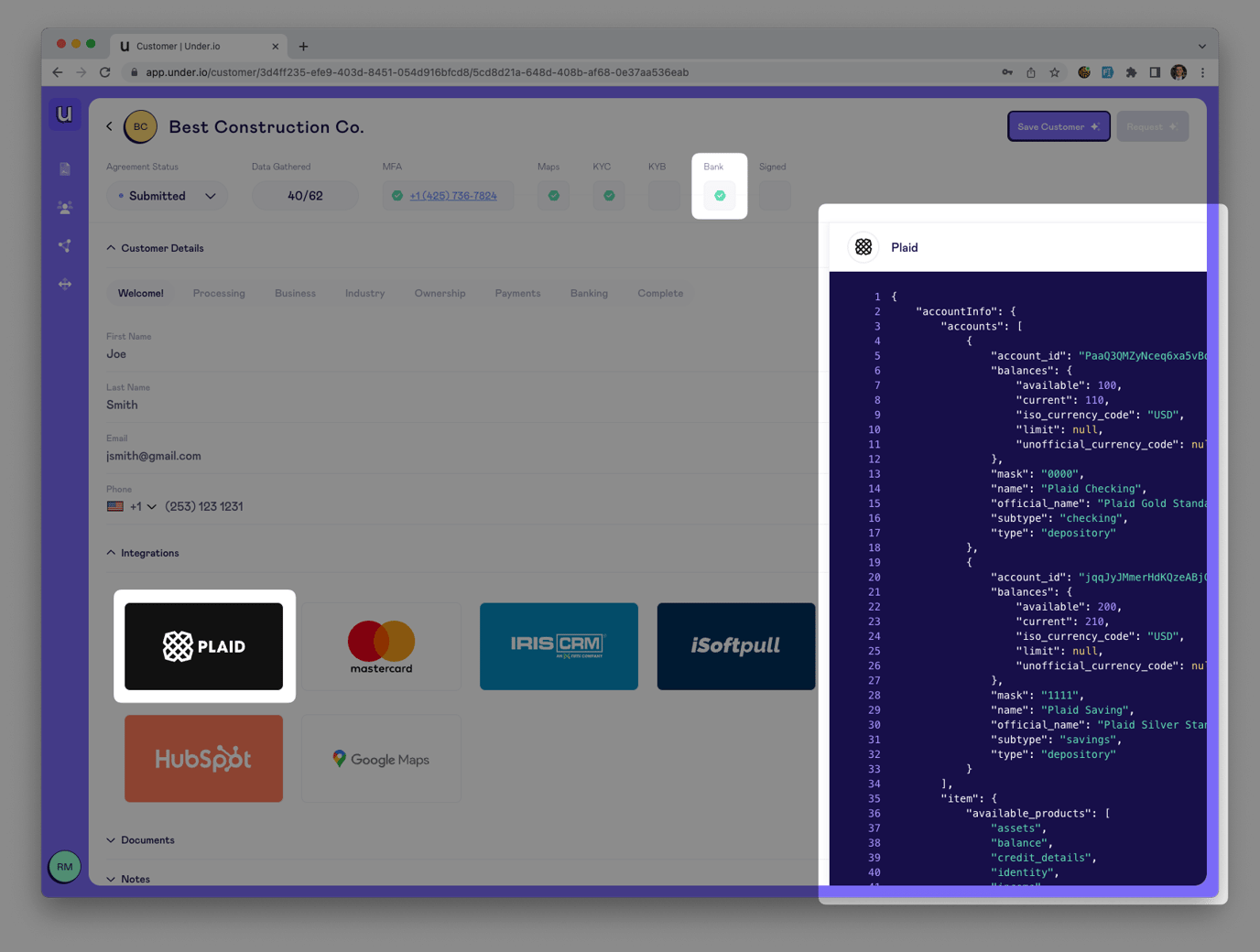Click the connected nodes icon in the sidebar
The height and width of the screenshot is (952, 1260).
(65, 245)
